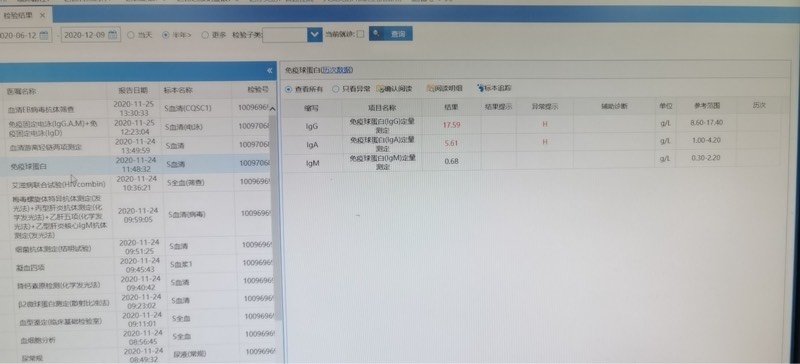This screenshot has width=800, height=364.
Task: Click the 参考范围 column header
Action: point(707,106)
